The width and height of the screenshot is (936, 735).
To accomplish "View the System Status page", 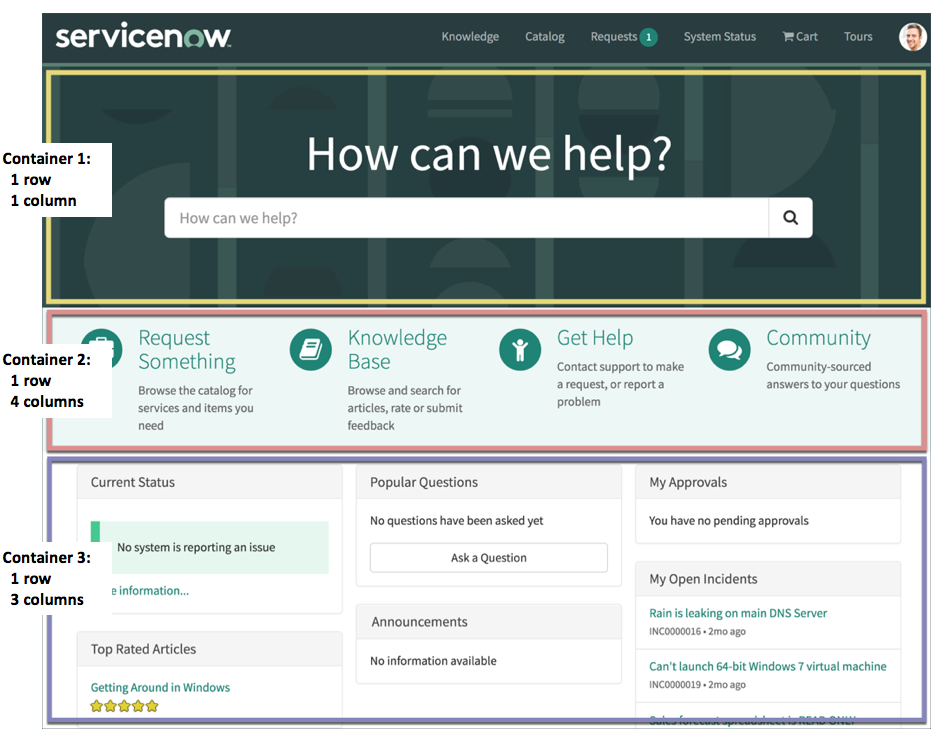I will click(719, 36).
